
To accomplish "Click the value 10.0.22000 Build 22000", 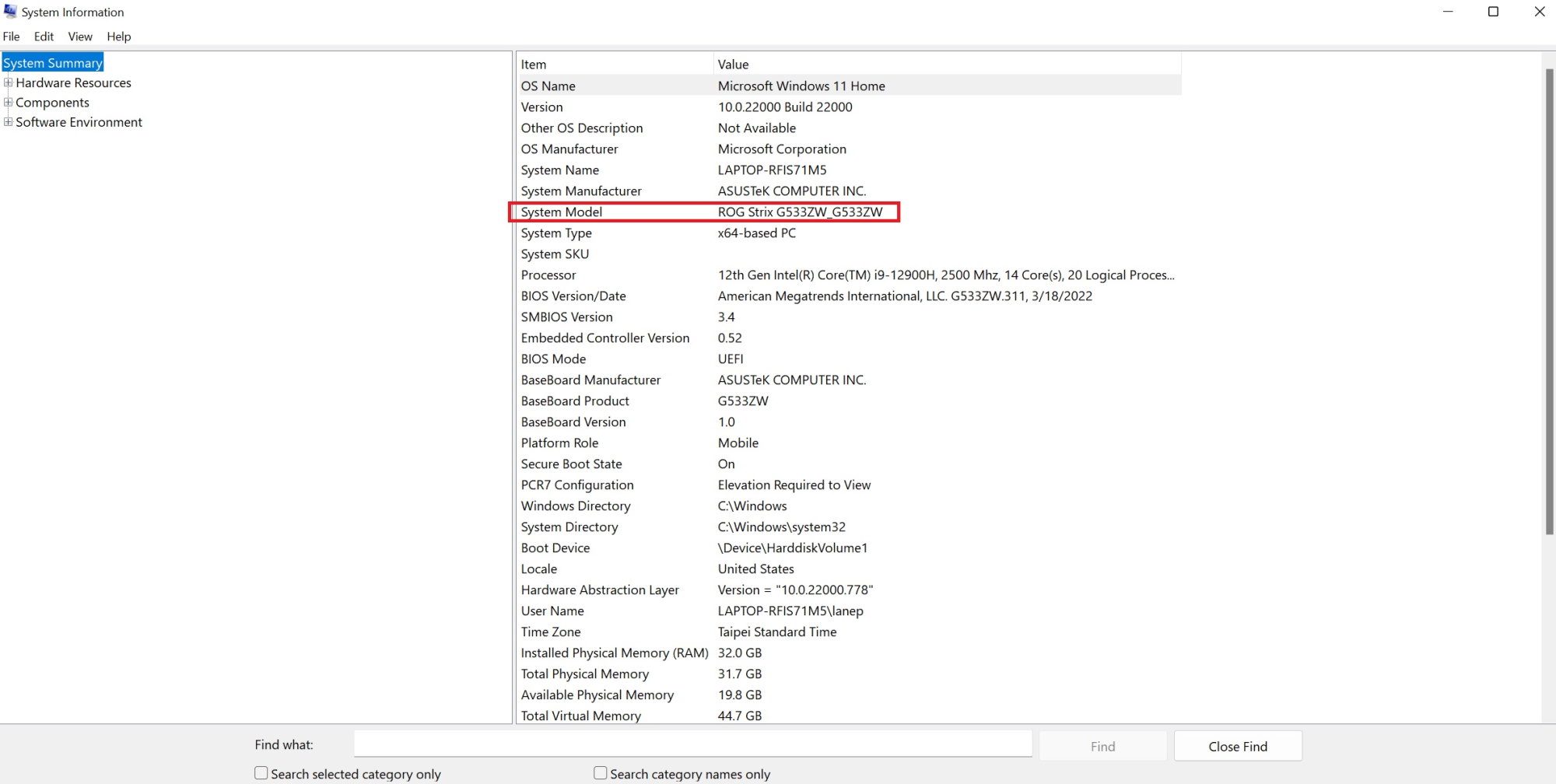I will click(x=785, y=107).
